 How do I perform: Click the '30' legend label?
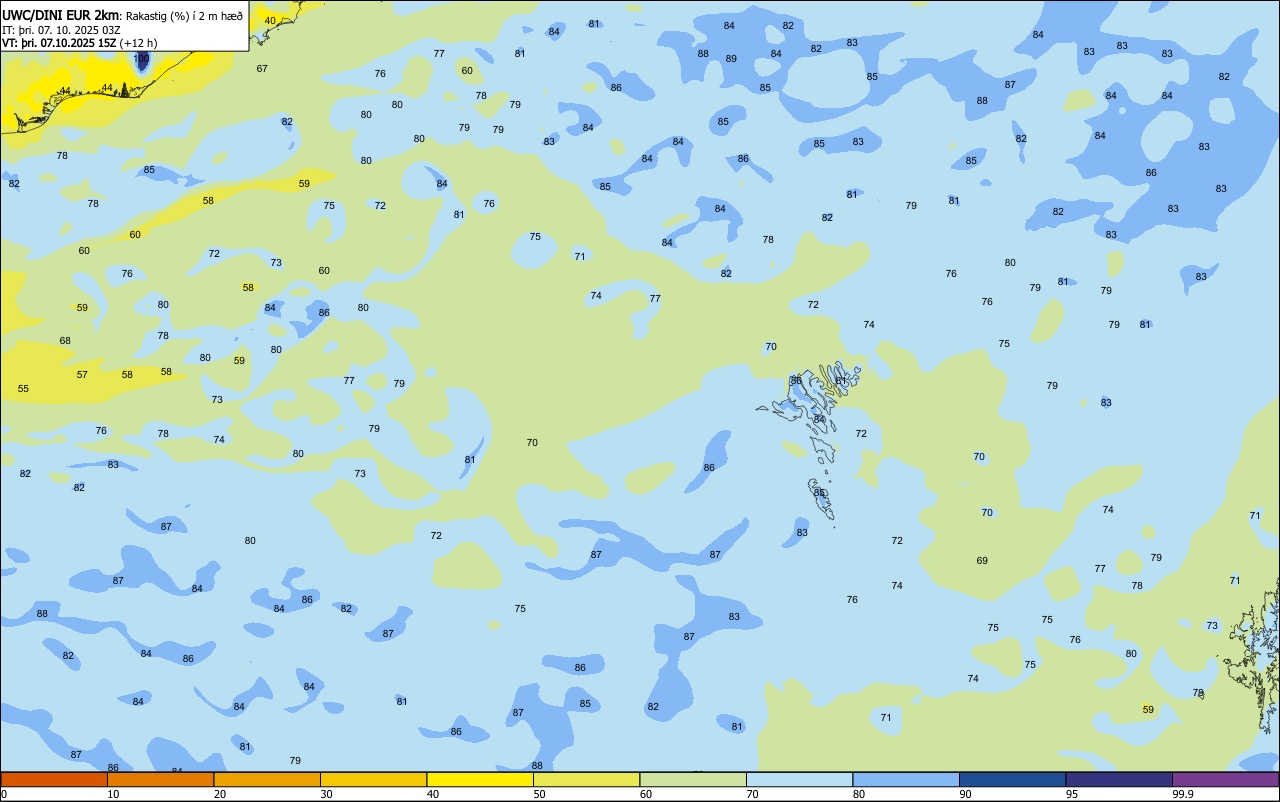click(x=327, y=794)
